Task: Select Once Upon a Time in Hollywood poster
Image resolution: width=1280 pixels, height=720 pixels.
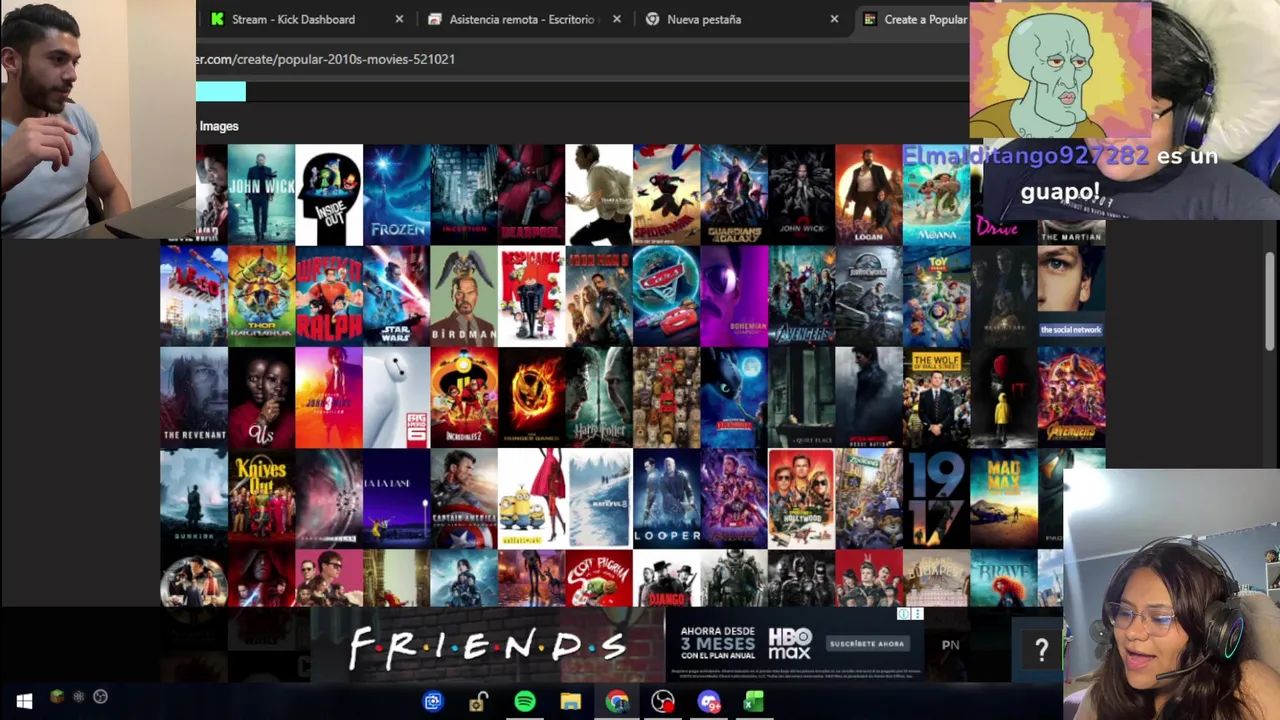Action: (x=801, y=498)
